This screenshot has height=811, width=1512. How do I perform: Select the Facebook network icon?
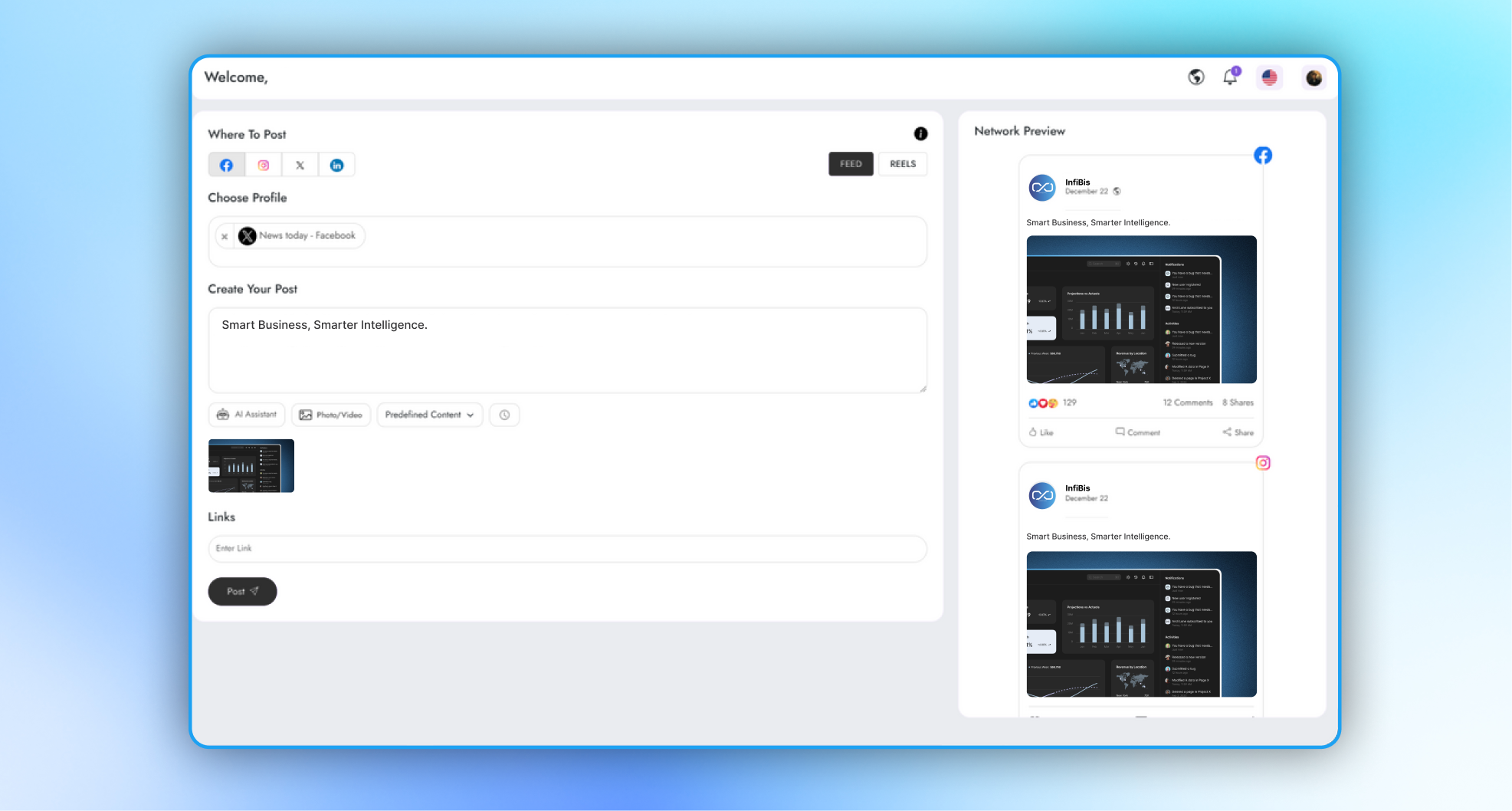point(226,165)
